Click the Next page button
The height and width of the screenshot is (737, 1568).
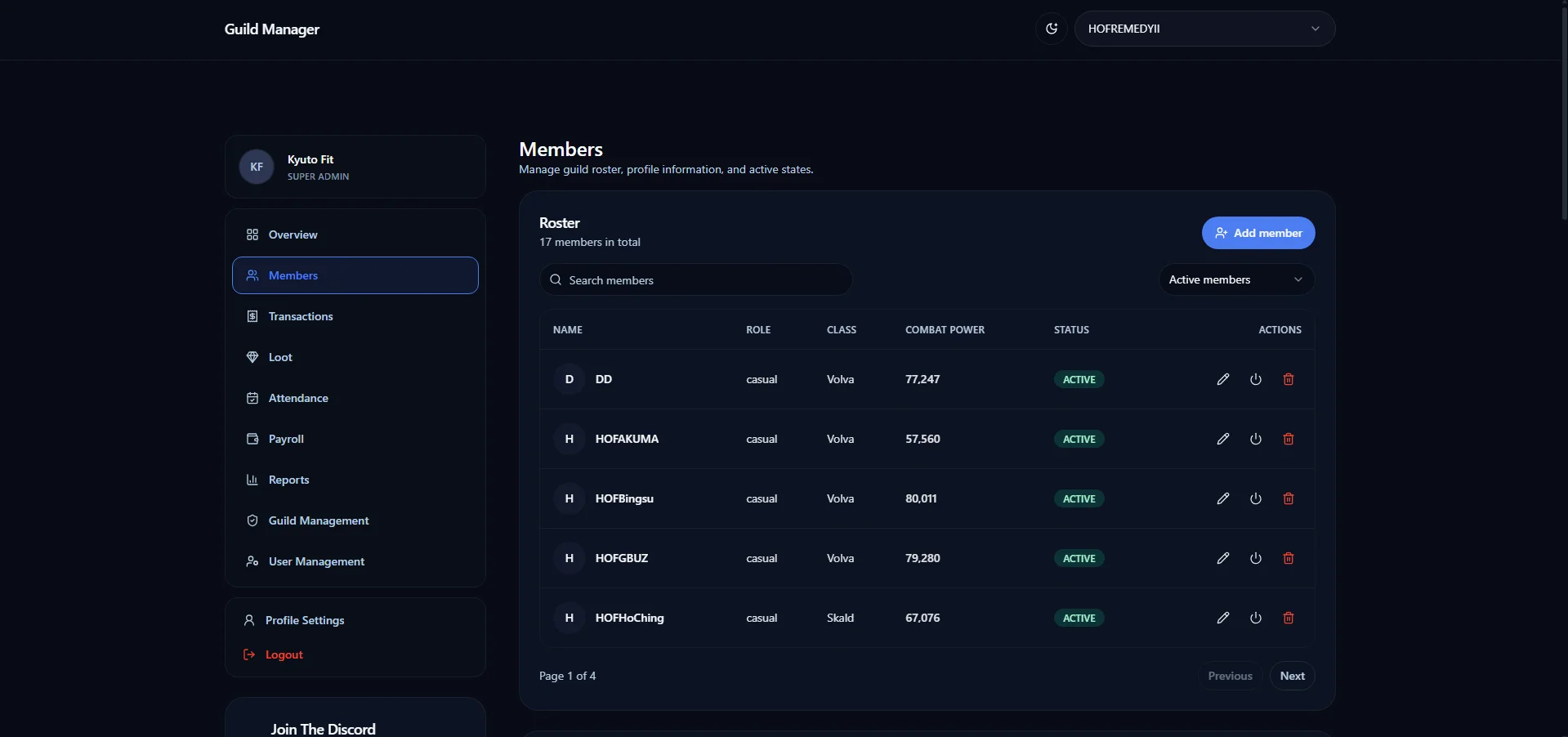coord(1292,676)
